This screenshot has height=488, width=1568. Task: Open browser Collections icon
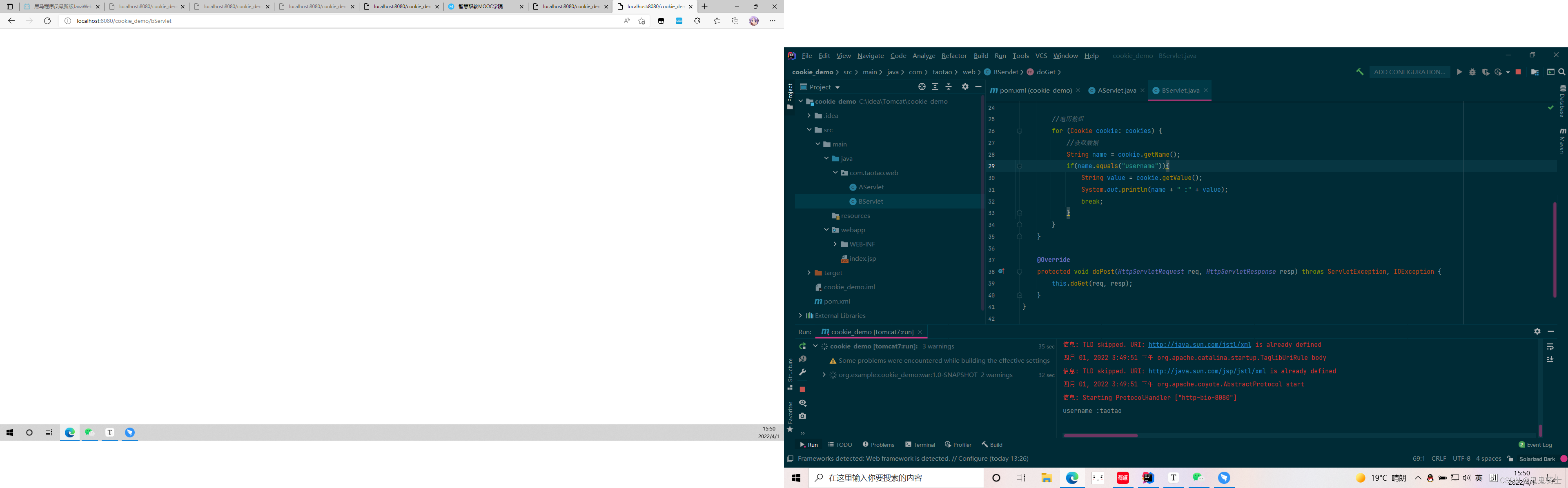click(735, 21)
